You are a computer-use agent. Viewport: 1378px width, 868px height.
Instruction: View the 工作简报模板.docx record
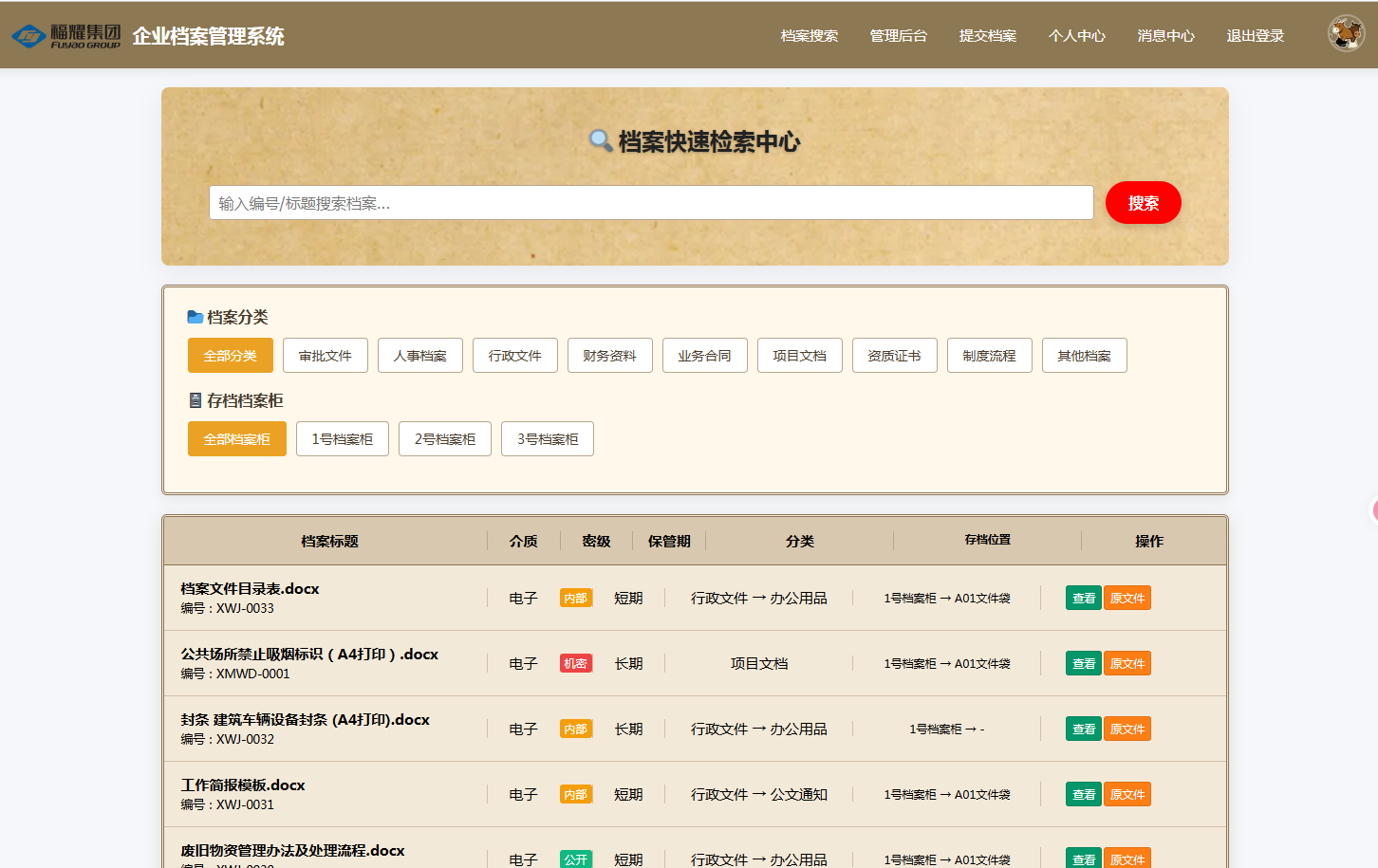click(x=1084, y=795)
